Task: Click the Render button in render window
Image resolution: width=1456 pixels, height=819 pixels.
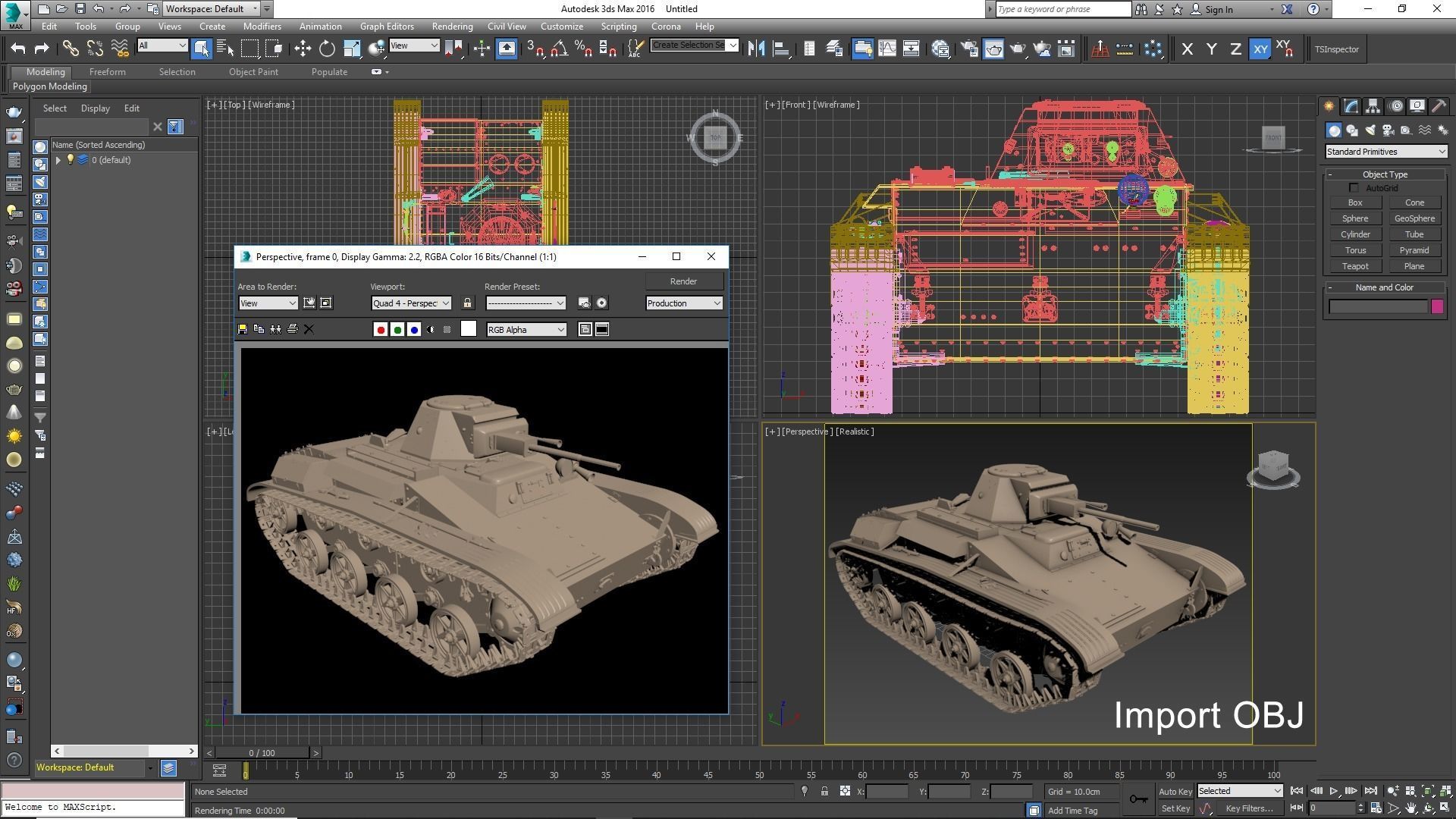Action: [683, 281]
